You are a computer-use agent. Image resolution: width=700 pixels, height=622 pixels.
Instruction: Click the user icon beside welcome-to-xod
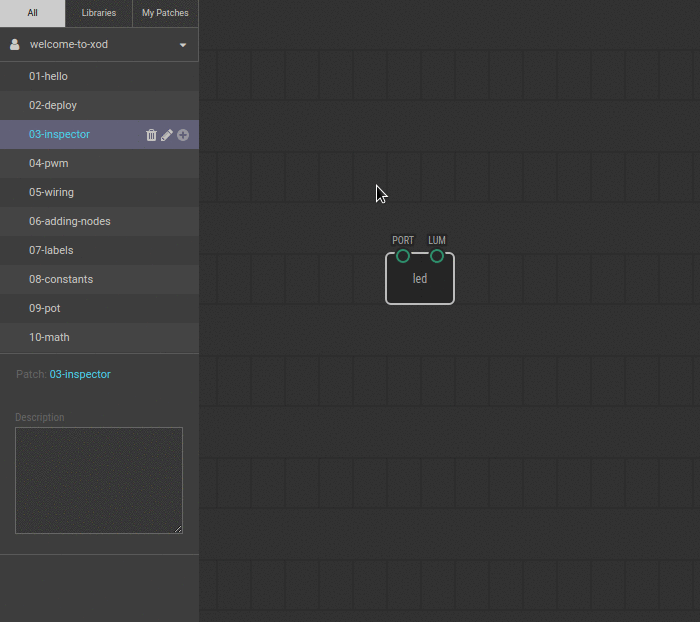pyautogui.click(x=15, y=45)
